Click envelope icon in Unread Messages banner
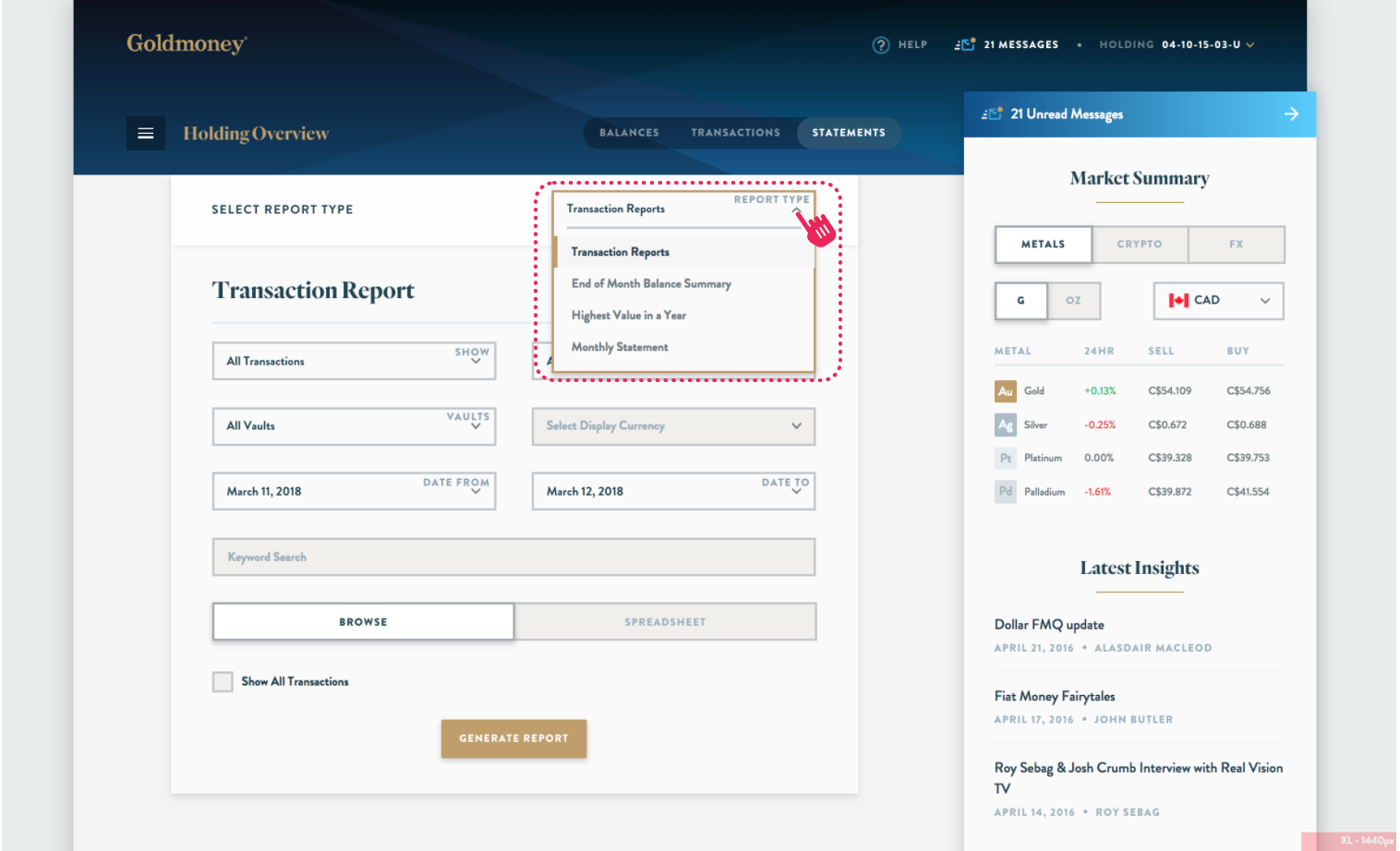The width and height of the screenshot is (1400, 851). 992,114
